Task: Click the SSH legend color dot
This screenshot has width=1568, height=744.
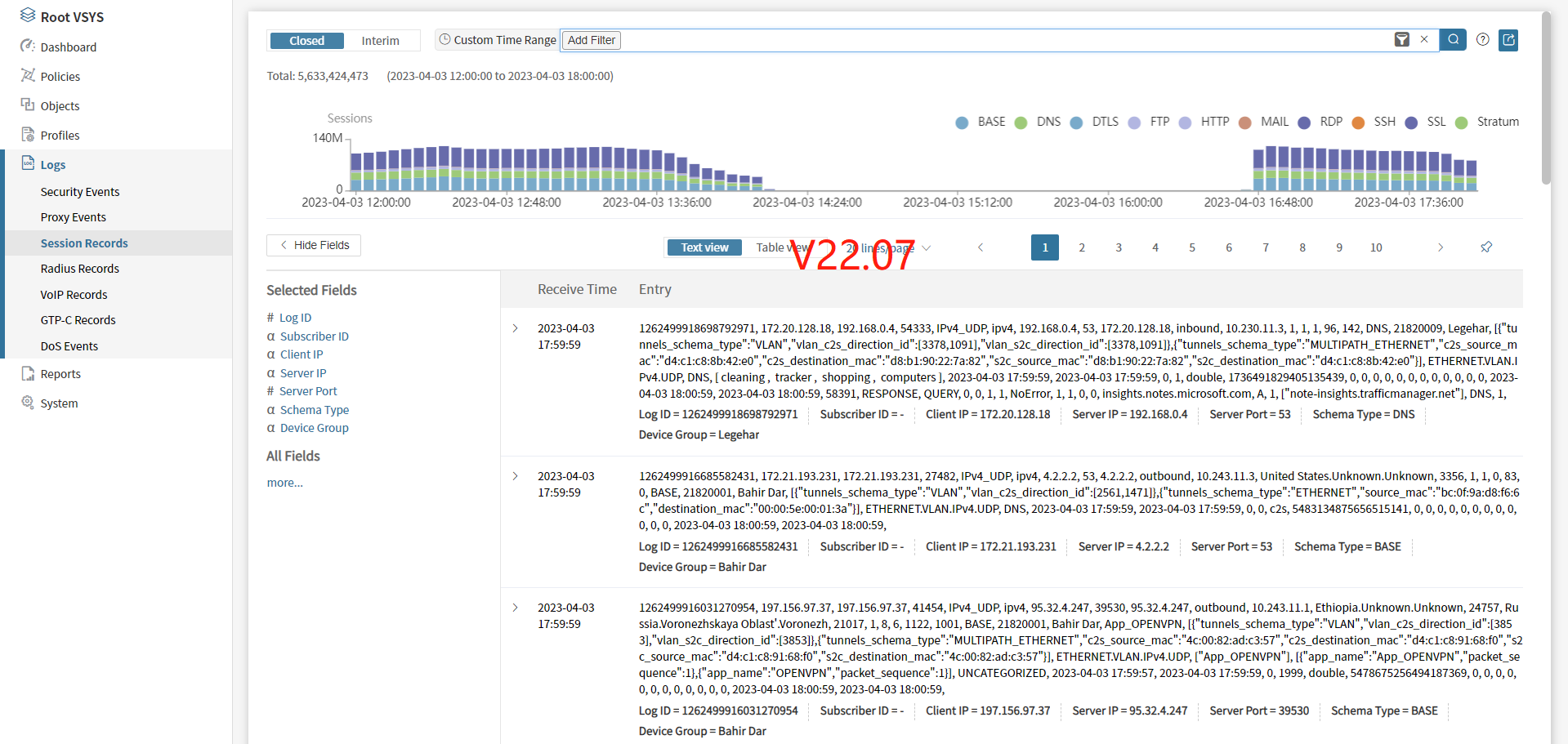Action: 1358,123
